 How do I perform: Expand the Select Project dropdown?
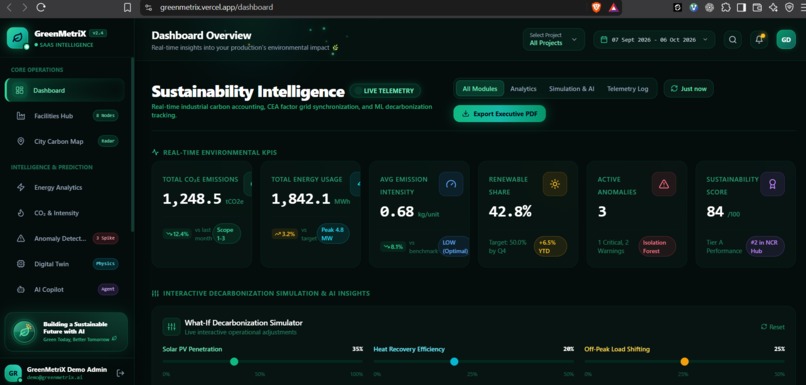(554, 40)
